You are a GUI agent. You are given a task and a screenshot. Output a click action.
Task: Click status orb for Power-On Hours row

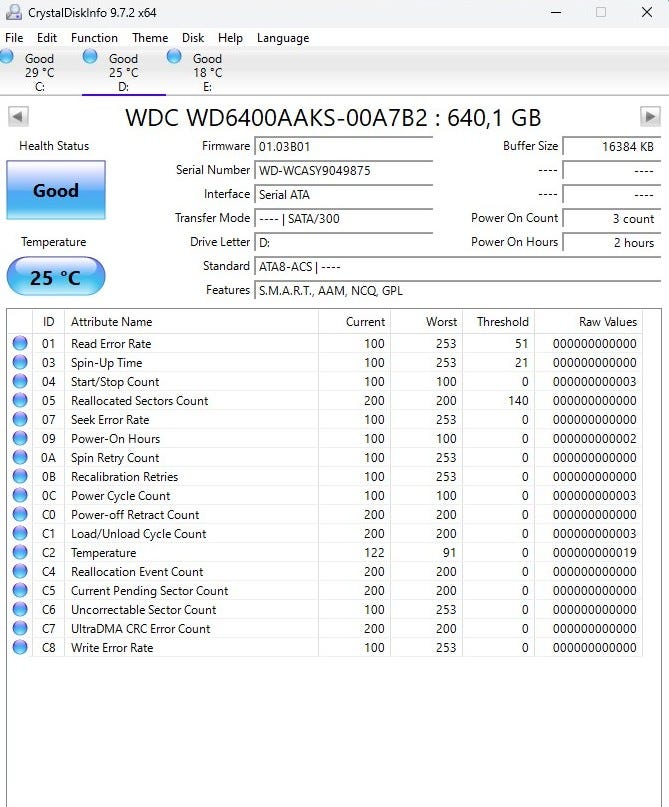[x=20, y=438]
